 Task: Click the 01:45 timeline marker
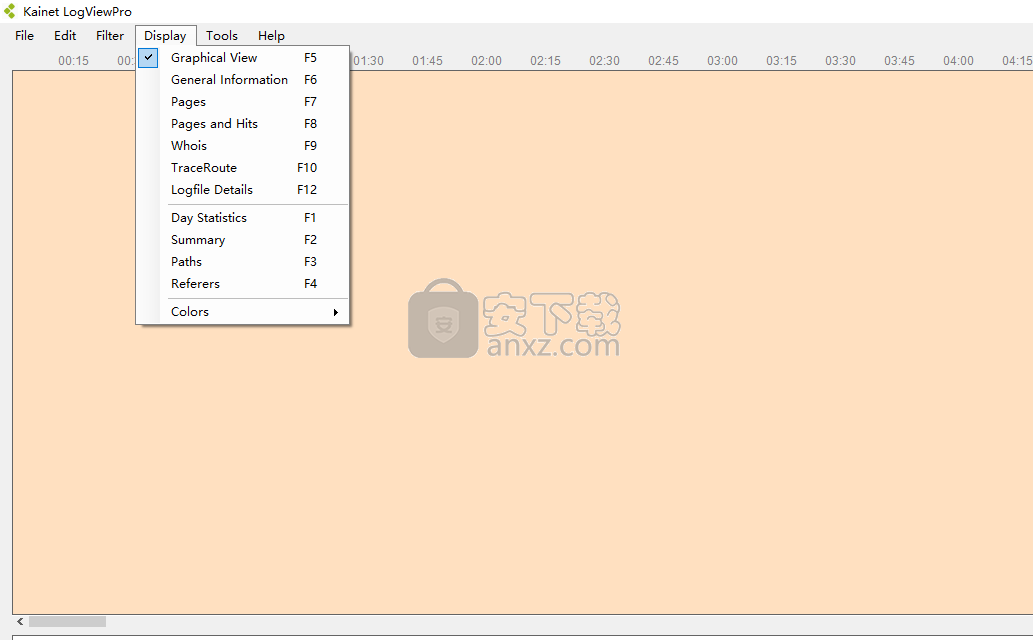pyautogui.click(x=427, y=61)
